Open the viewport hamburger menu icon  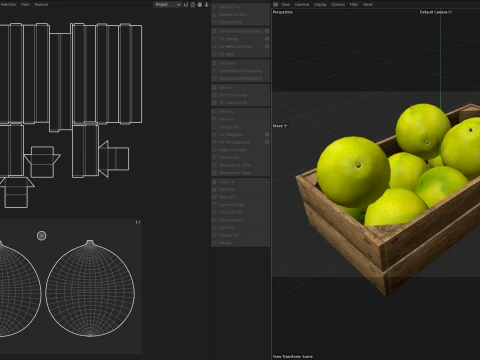point(276,5)
